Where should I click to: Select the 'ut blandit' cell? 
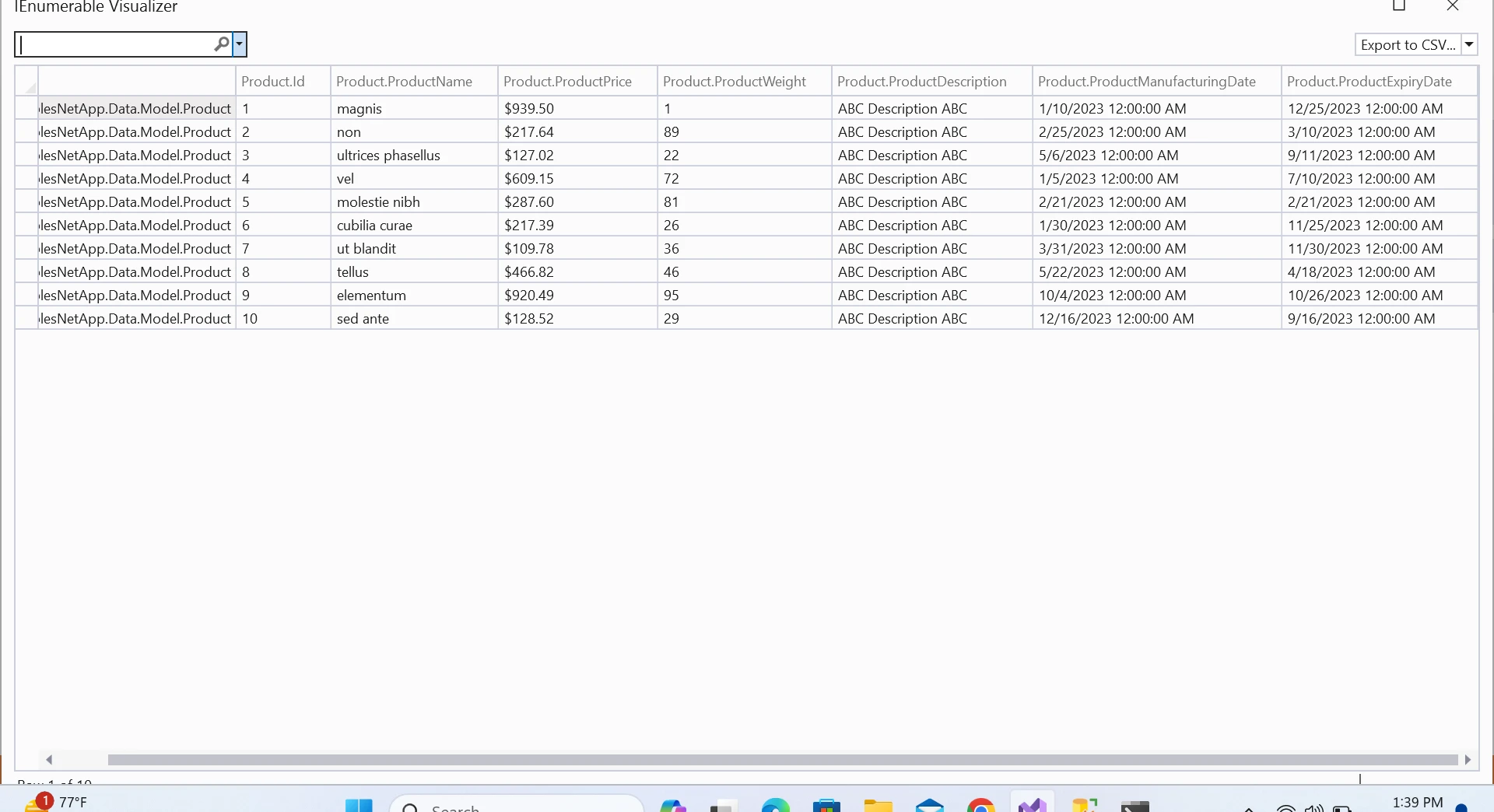(414, 248)
